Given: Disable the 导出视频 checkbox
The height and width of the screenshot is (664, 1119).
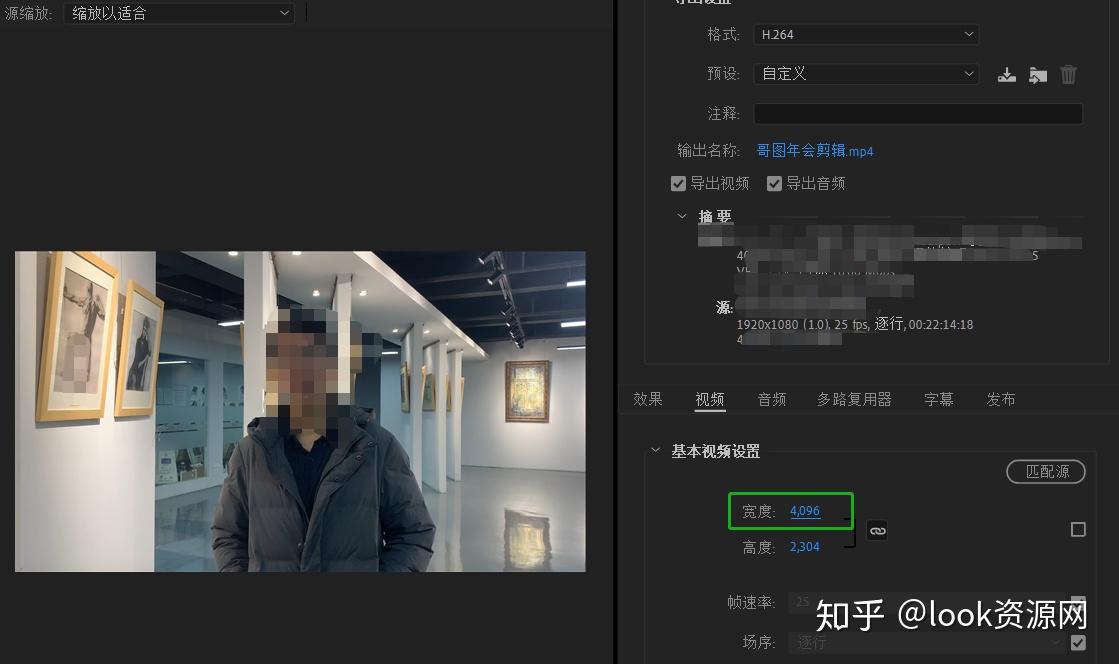Looking at the screenshot, I should (678, 183).
